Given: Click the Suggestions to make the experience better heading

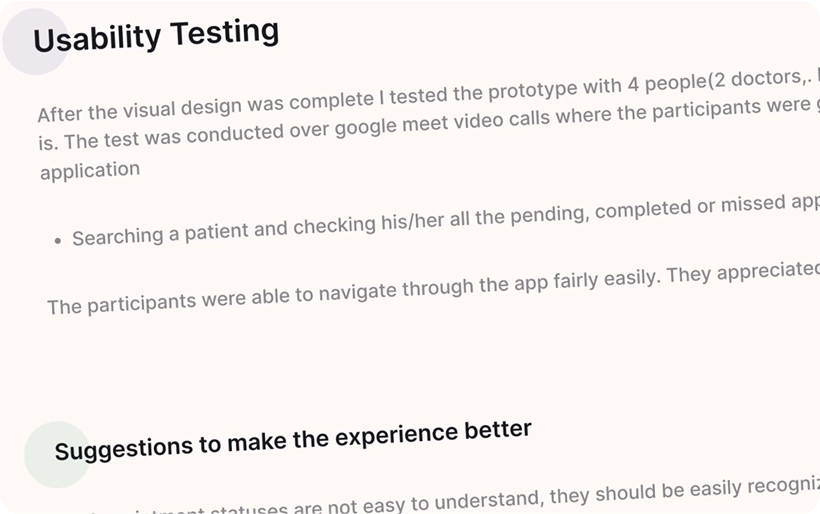Looking at the screenshot, I should coord(292,440).
